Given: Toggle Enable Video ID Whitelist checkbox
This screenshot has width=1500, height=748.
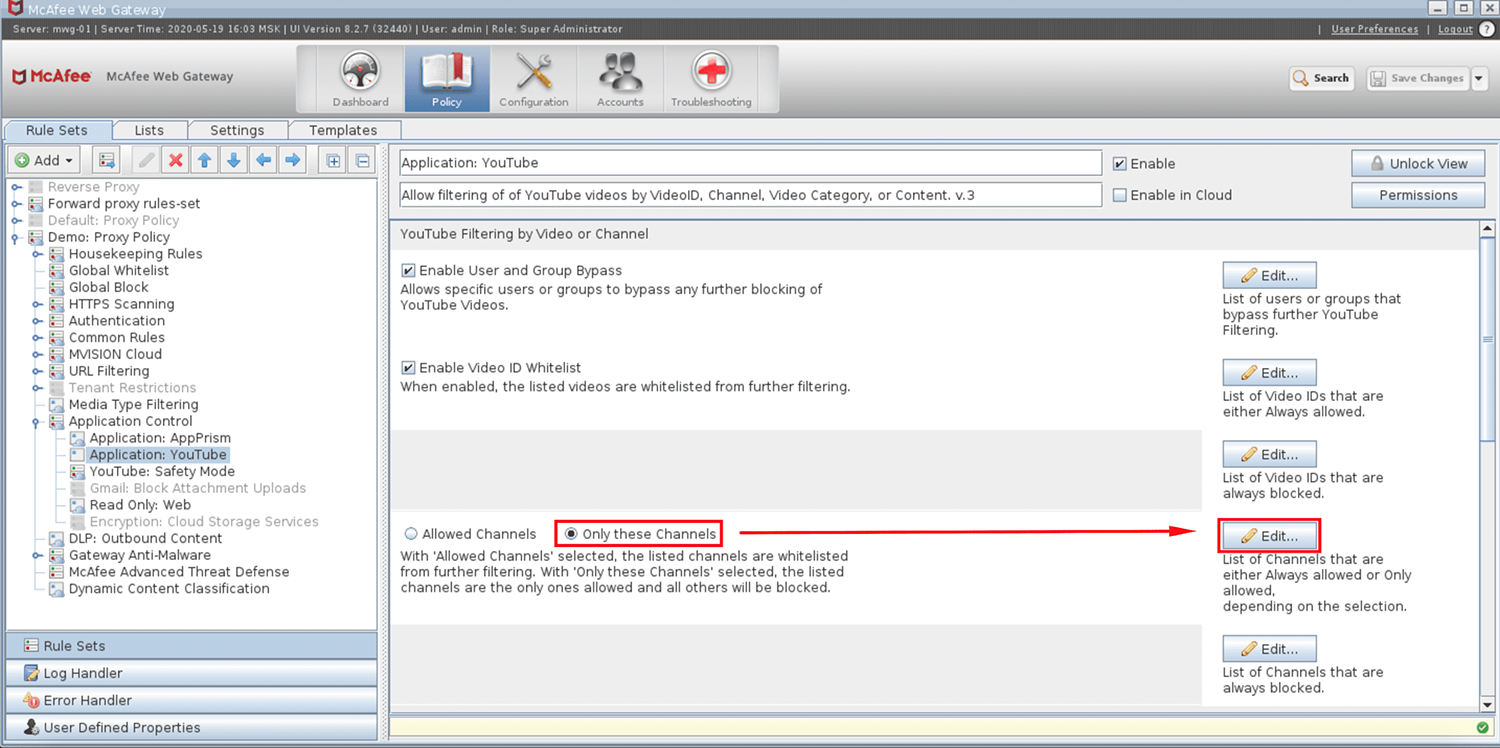Looking at the screenshot, I should click(408, 367).
